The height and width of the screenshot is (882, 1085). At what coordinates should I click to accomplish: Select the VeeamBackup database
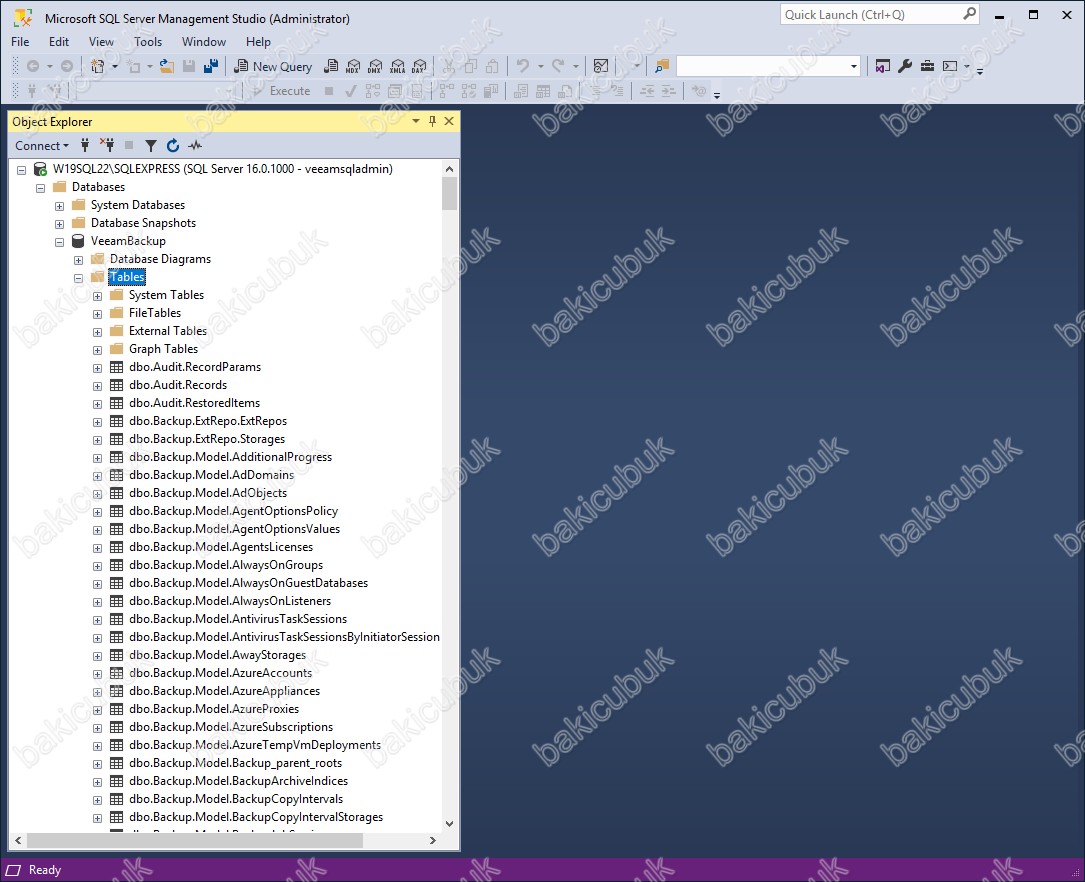click(128, 241)
